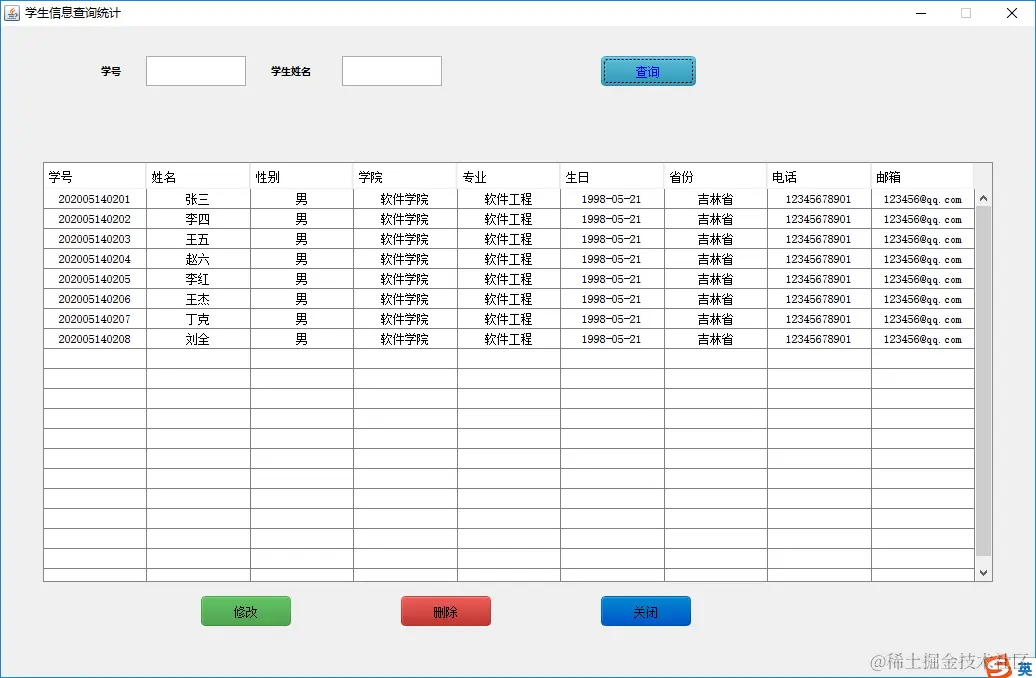Click the table scrollbar up arrow
The image size is (1036, 678).
[983, 198]
